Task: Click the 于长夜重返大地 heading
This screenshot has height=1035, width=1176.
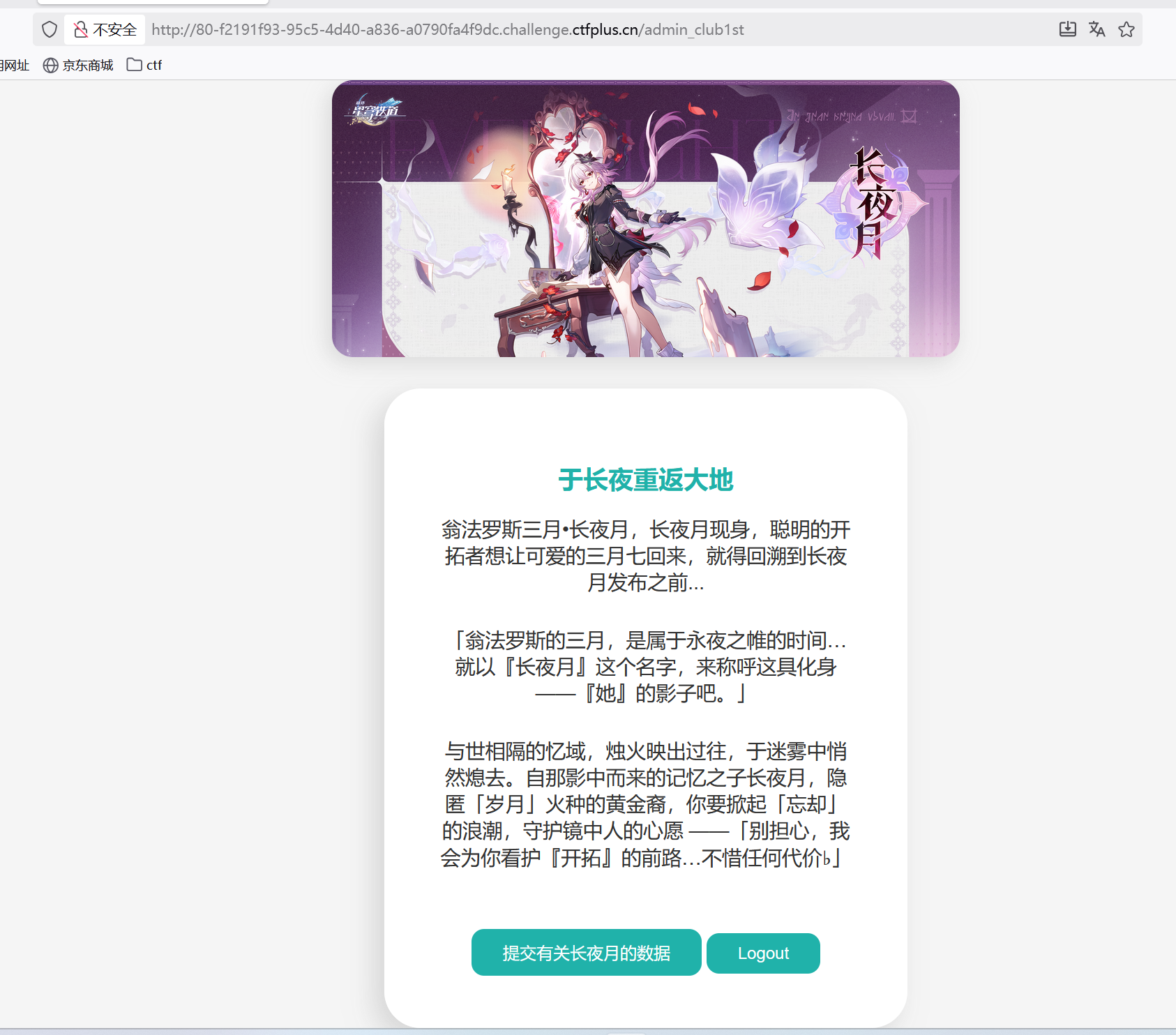Action: tap(645, 480)
